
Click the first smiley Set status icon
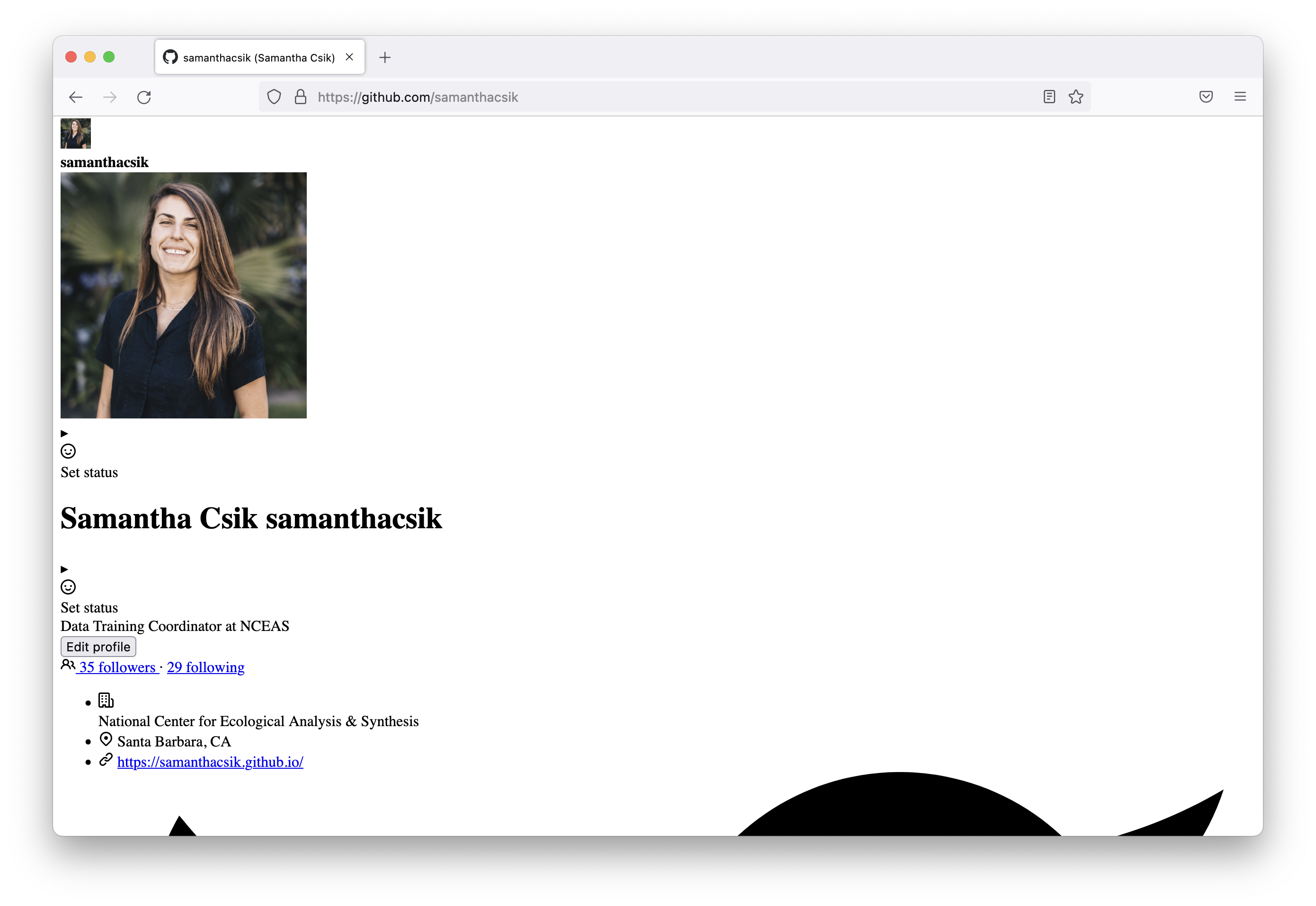coord(68,451)
